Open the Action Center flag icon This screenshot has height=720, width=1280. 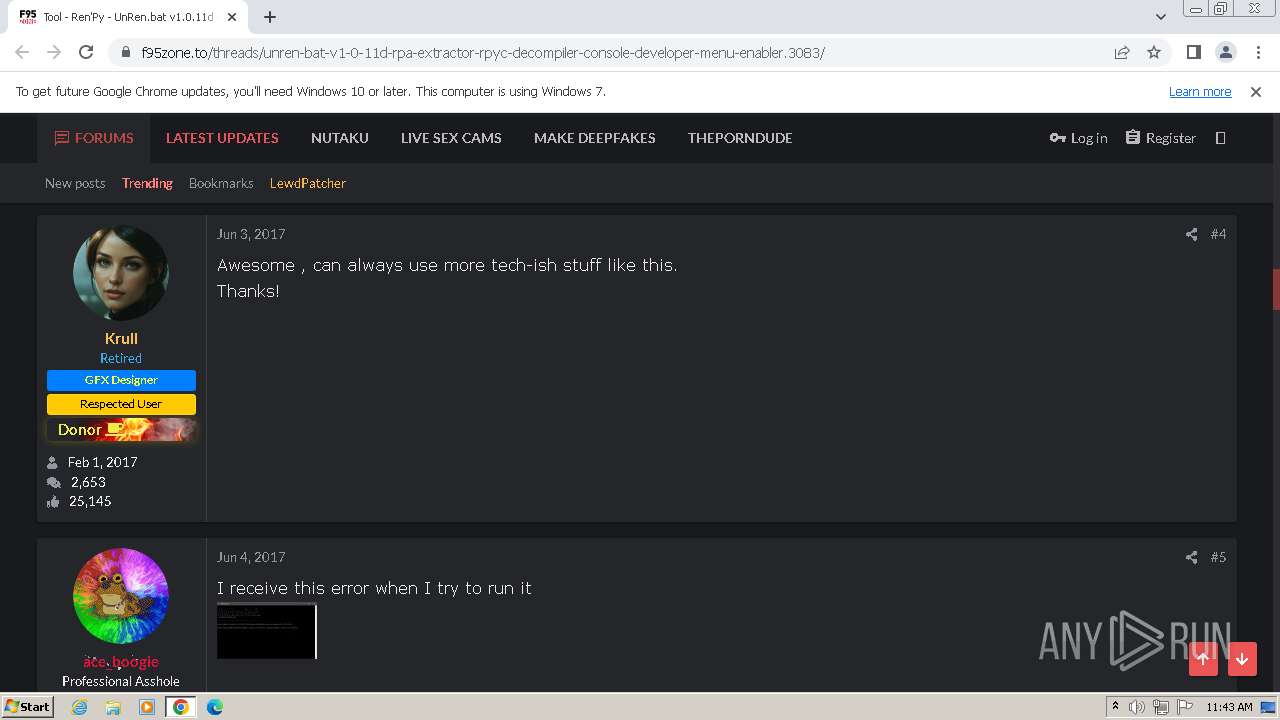(1185, 707)
